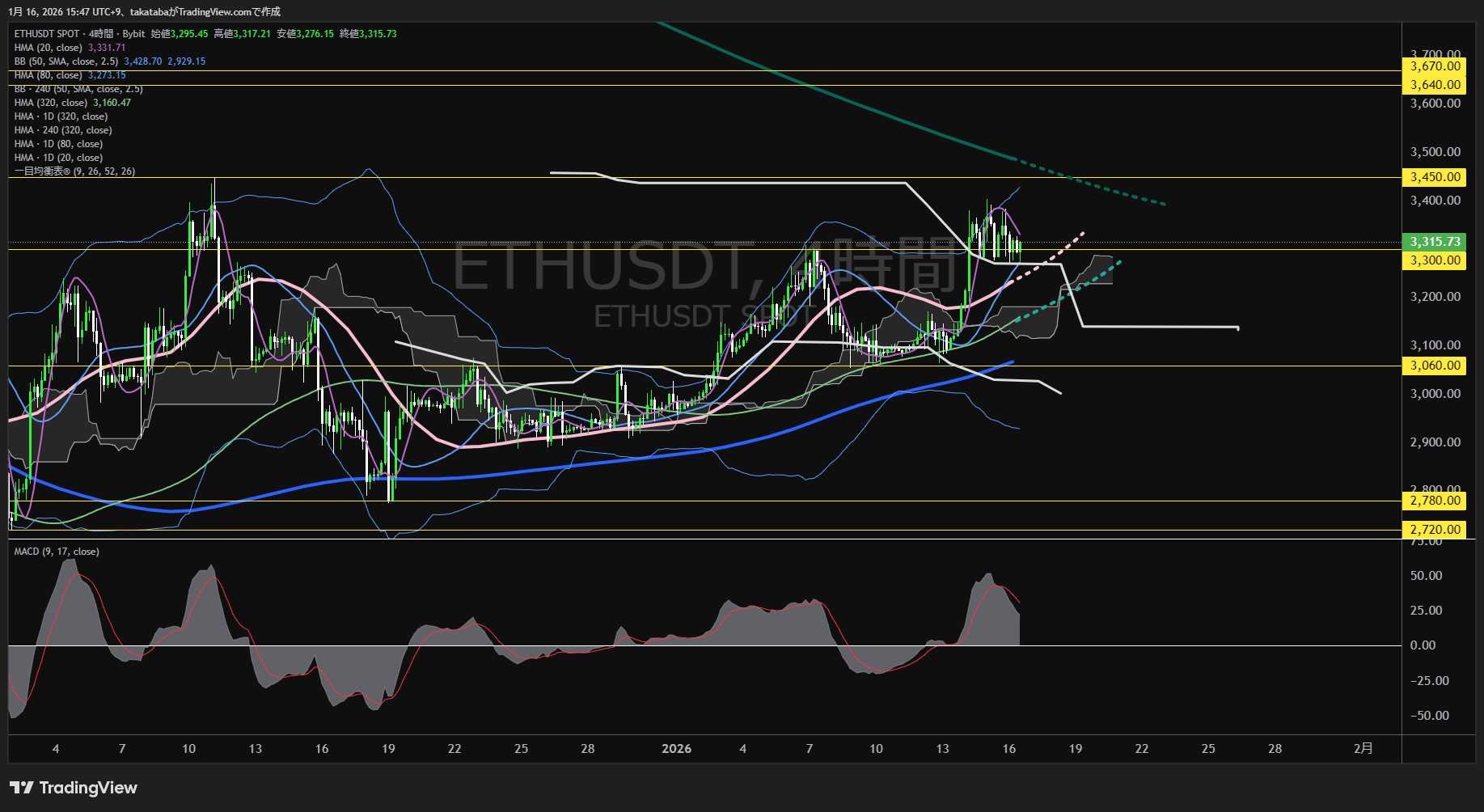Screen dimensions: 1484x812
Task: Select the 3,450.00 horizontal line price tag
Action: [x=1435, y=177]
